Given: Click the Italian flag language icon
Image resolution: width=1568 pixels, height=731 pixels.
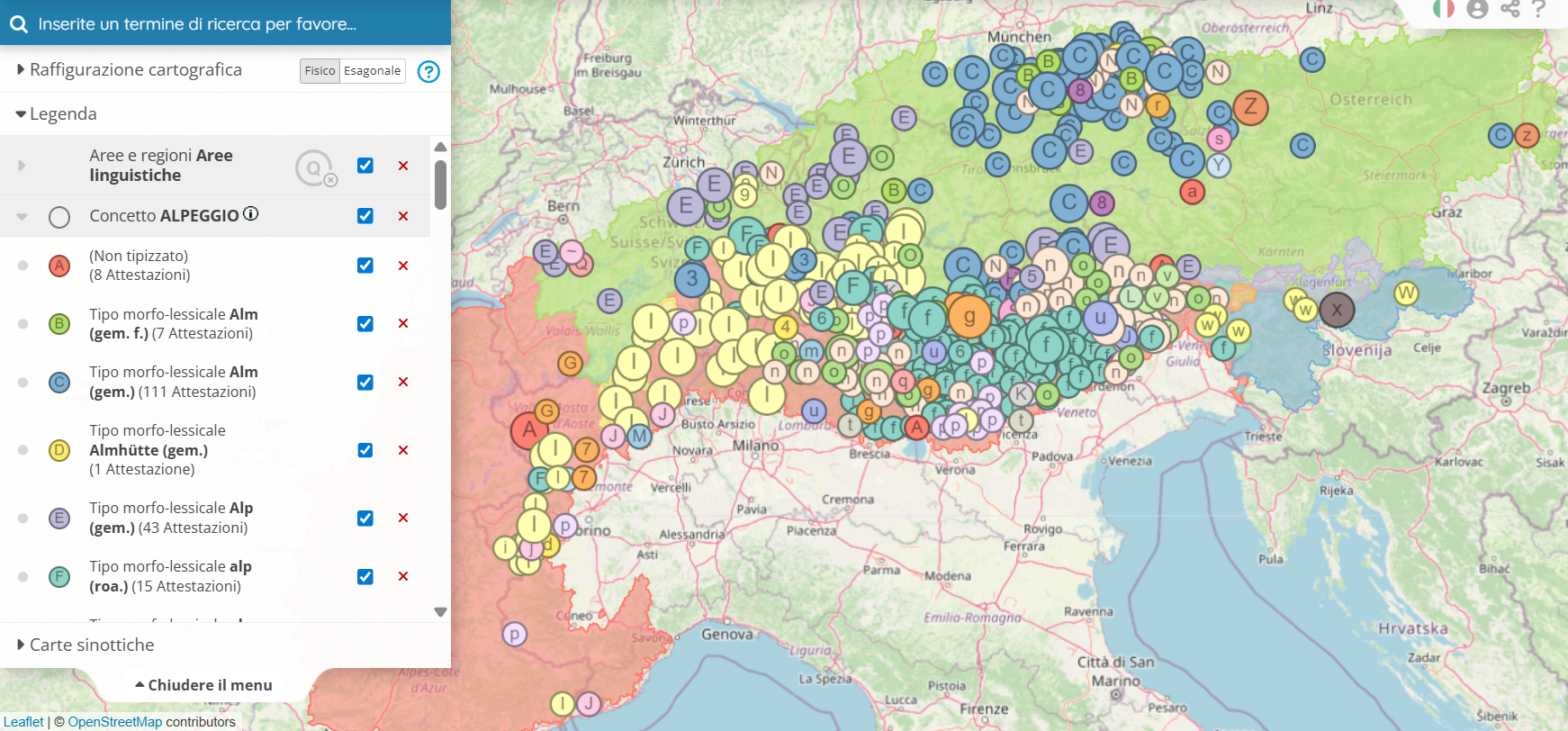Looking at the screenshot, I should tap(1444, 9).
